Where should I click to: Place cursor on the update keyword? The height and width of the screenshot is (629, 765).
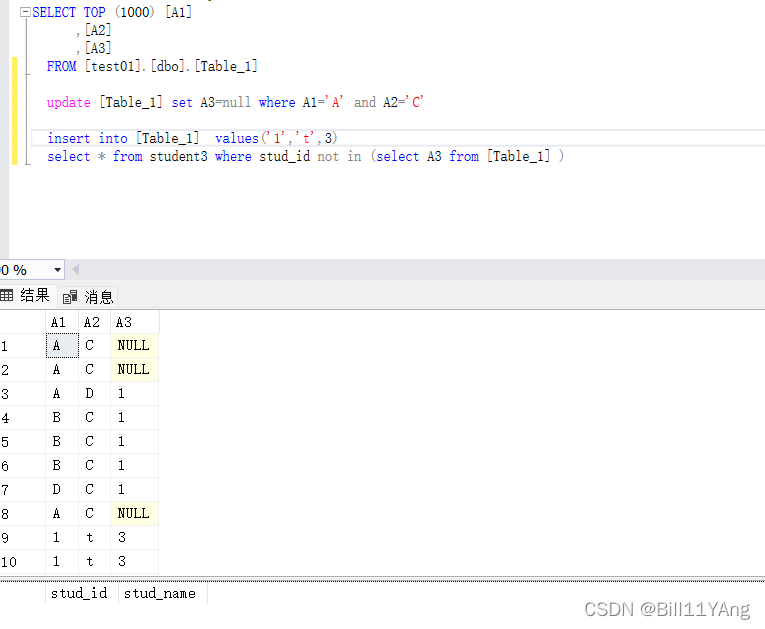point(68,102)
